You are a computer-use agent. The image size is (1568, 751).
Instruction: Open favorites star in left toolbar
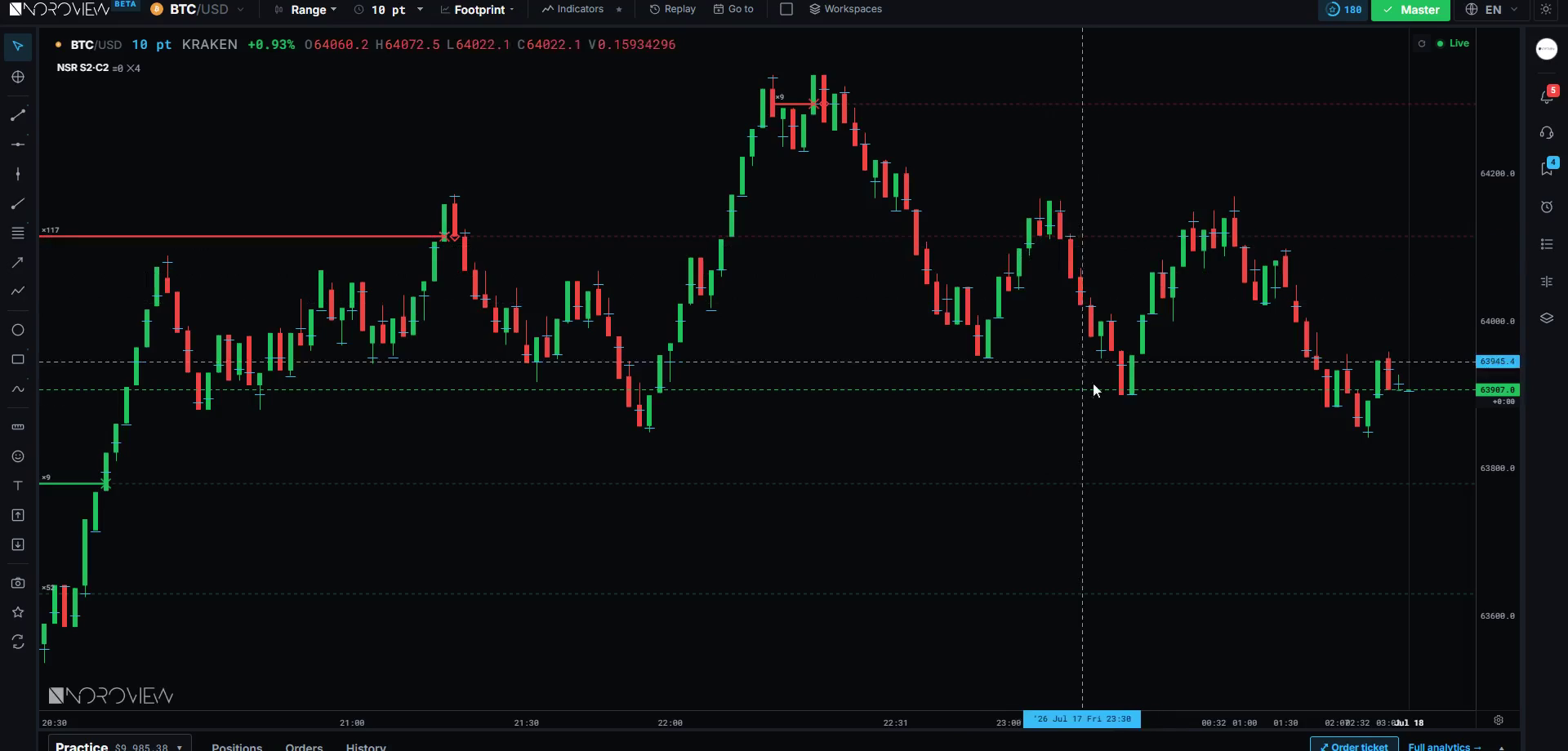[x=18, y=612]
